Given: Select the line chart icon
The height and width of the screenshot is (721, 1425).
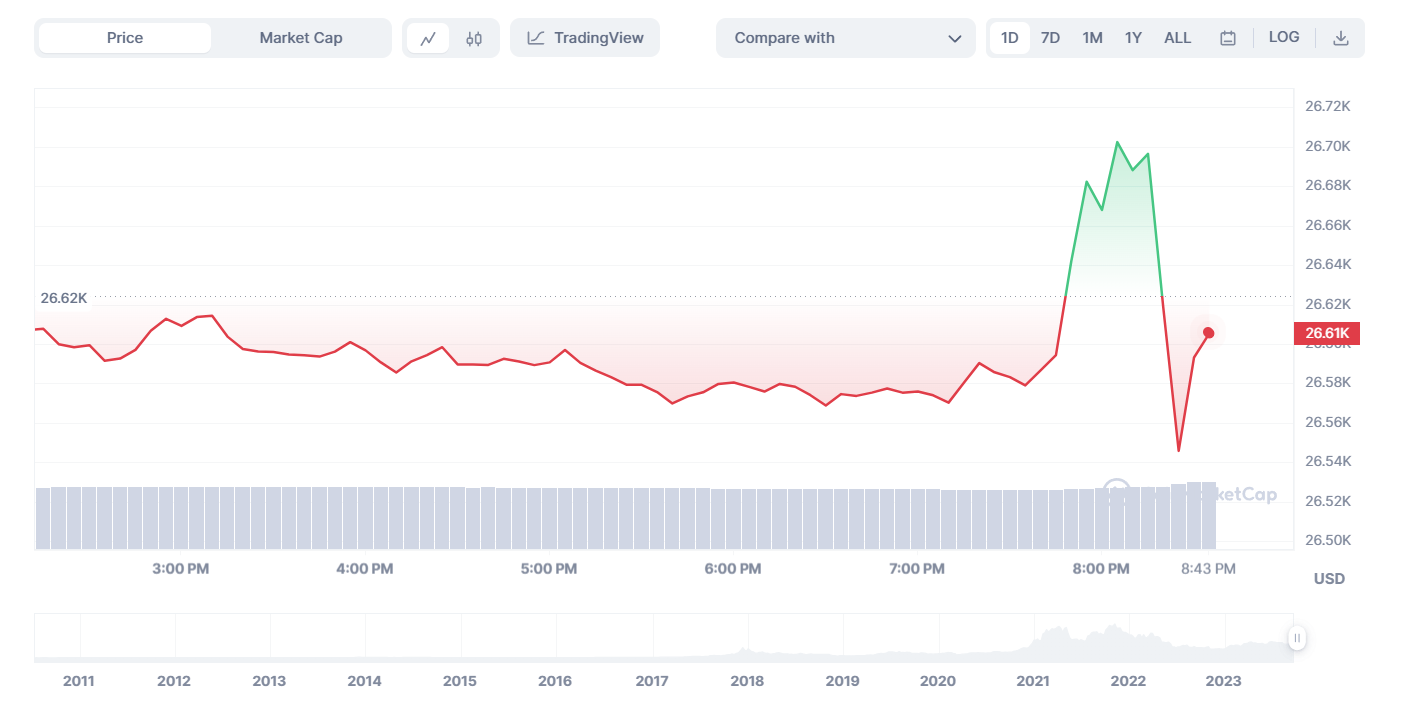Looking at the screenshot, I should pos(430,37).
